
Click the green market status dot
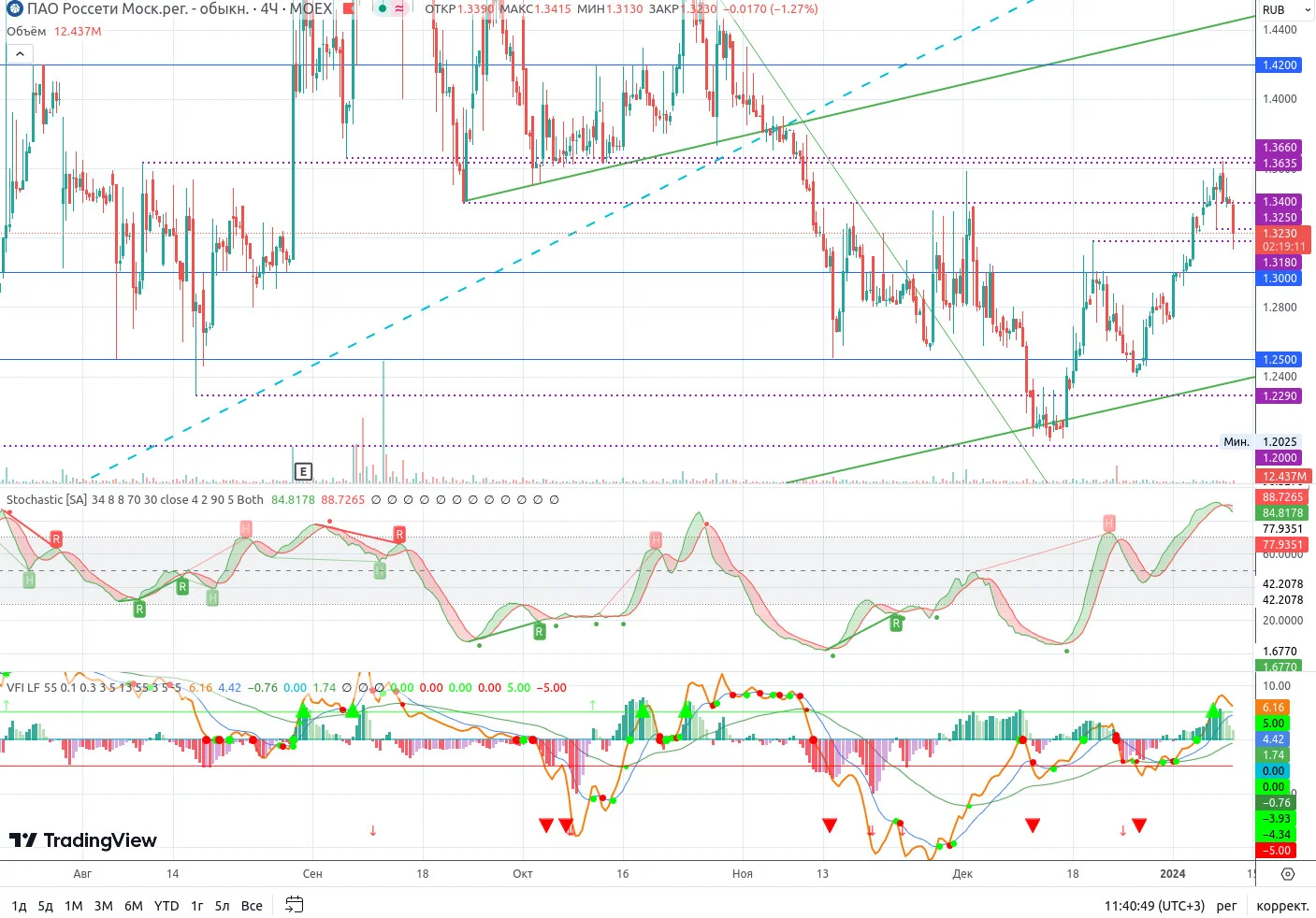[383, 9]
